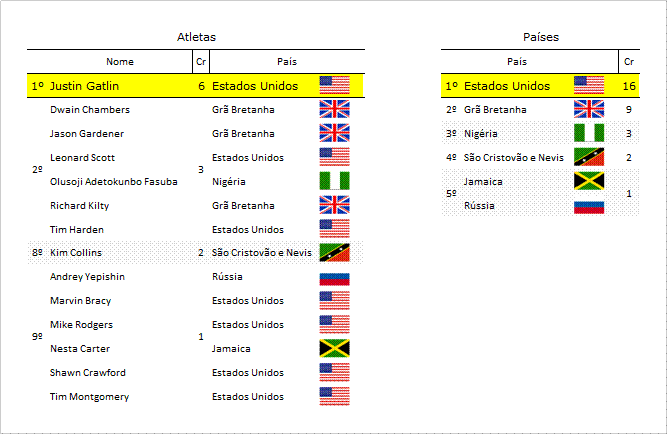Click the USA flag beside Justin Gatlin
Image resolution: width=668 pixels, height=435 pixels.
coord(334,85)
